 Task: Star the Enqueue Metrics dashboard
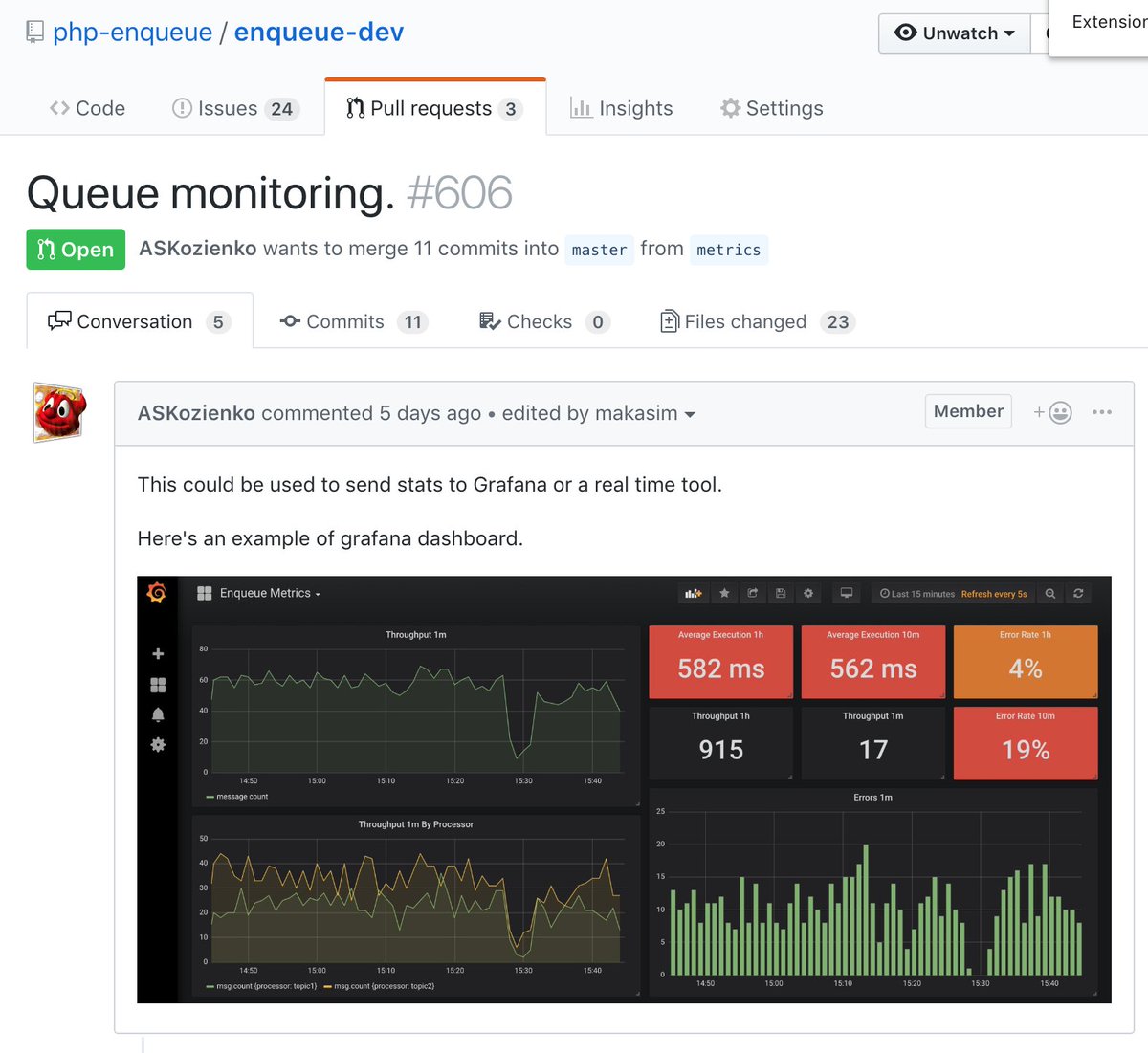tap(724, 593)
